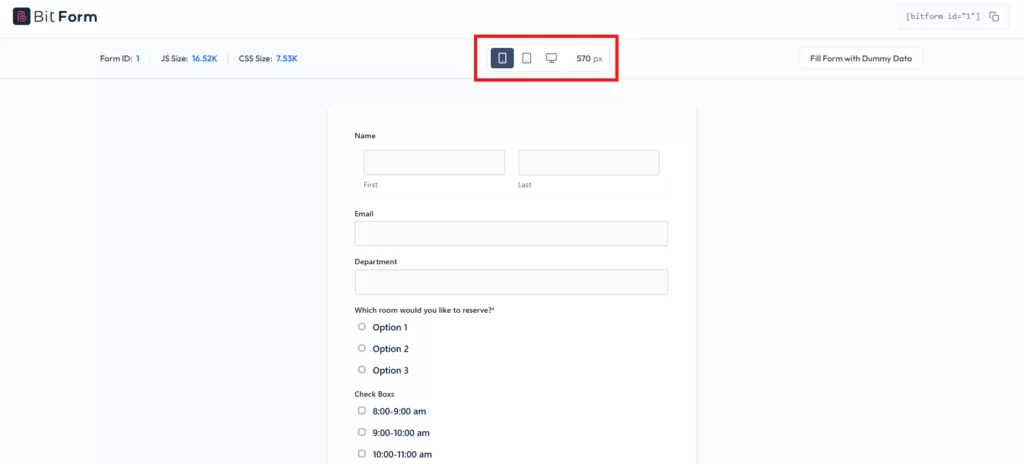The height and width of the screenshot is (464, 1024).
Task: Focus the Email input field
Action: tap(511, 233)
